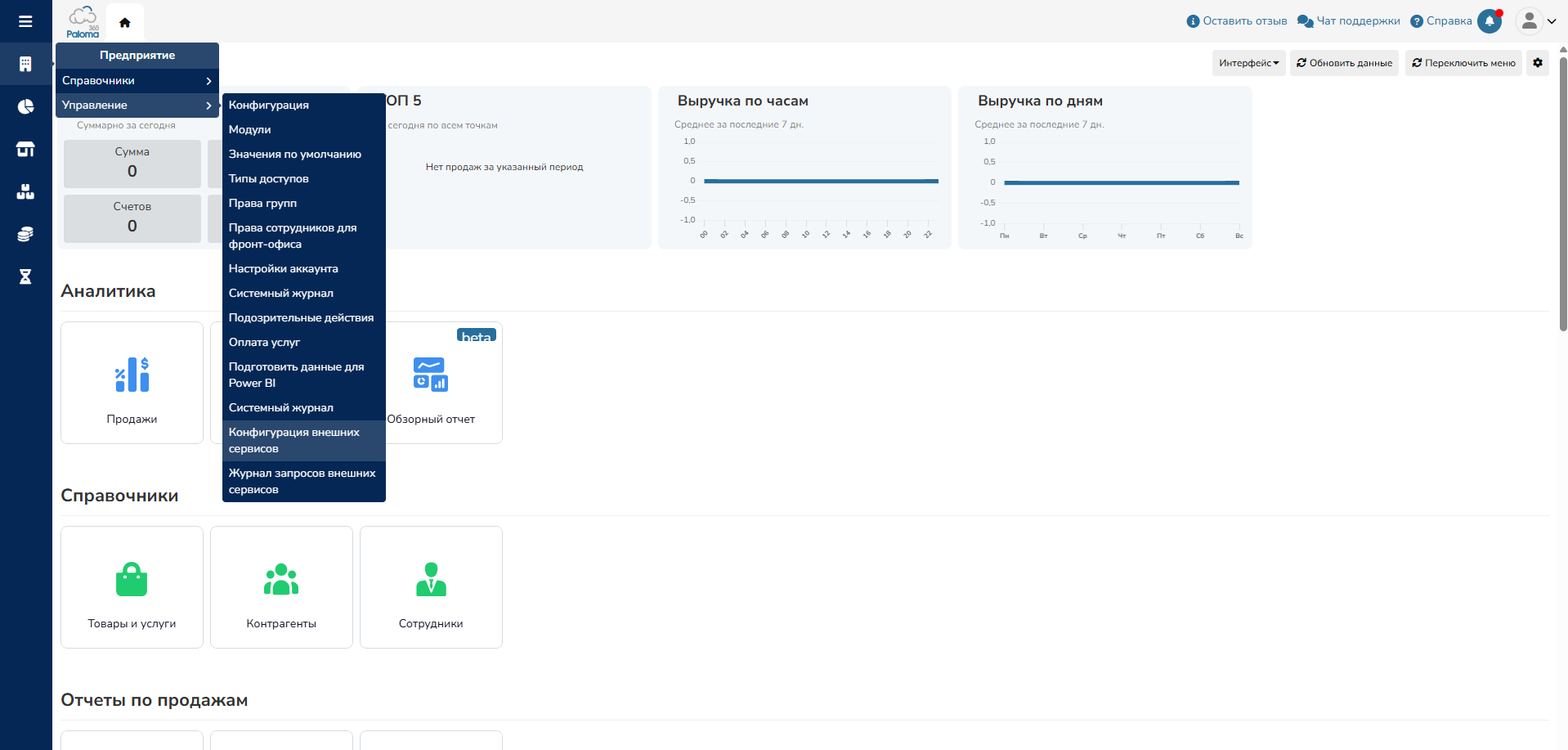The height and width of the screenshot is (750, 1568).
Task: Open the Чат поддержки link
Action: [1349, 21]
